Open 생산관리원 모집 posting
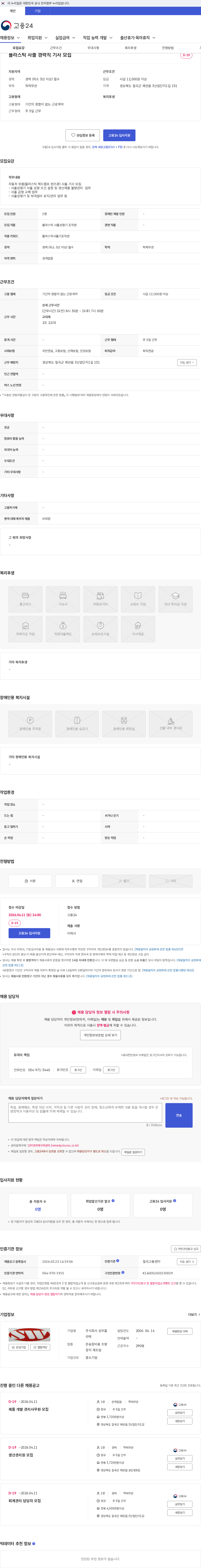Screen dimensions: 201x1568 tap(21, 1455)
